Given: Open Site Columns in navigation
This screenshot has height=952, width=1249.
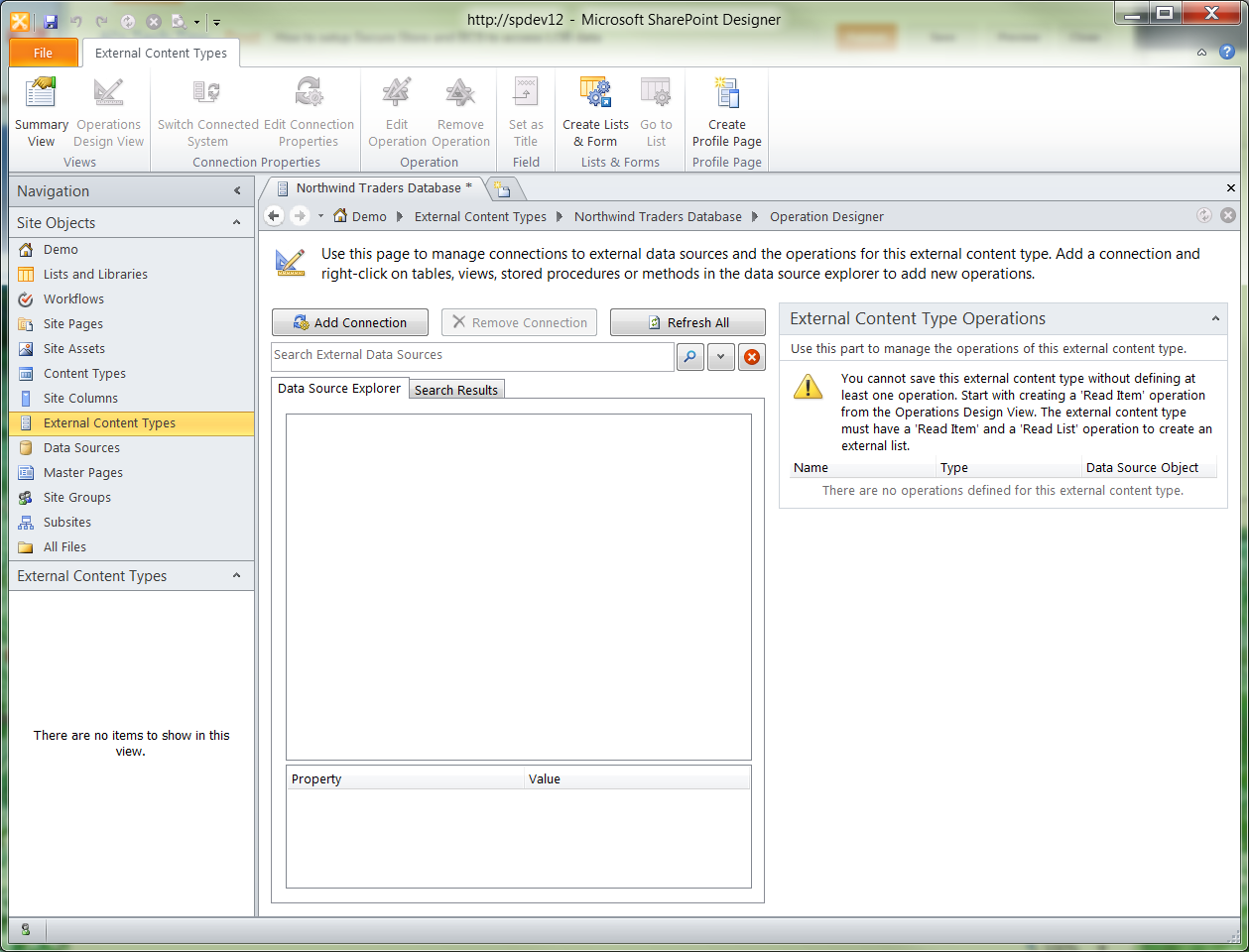Looking at the screenshot, I should click(x=131, y=398).
